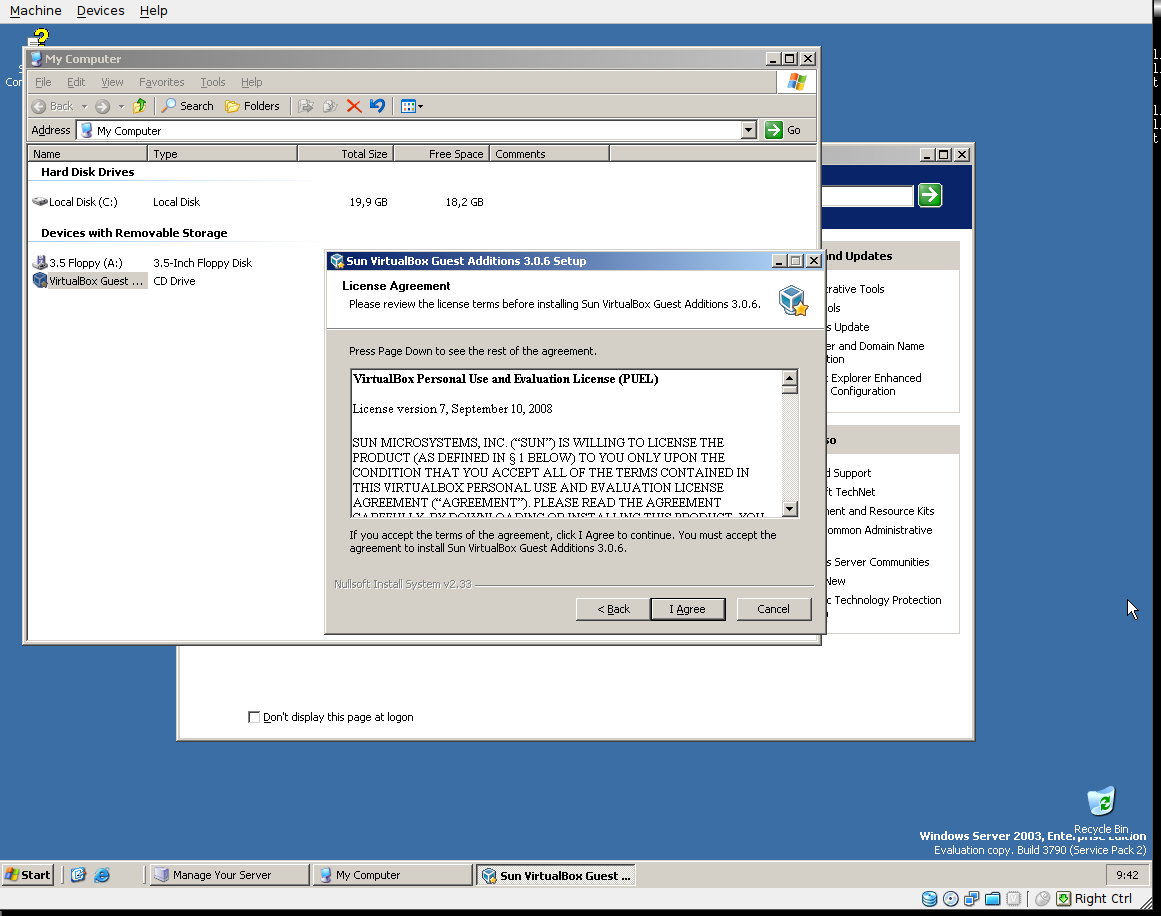Click the Up folder icon in My Computer toolbar

pos(139,106)
